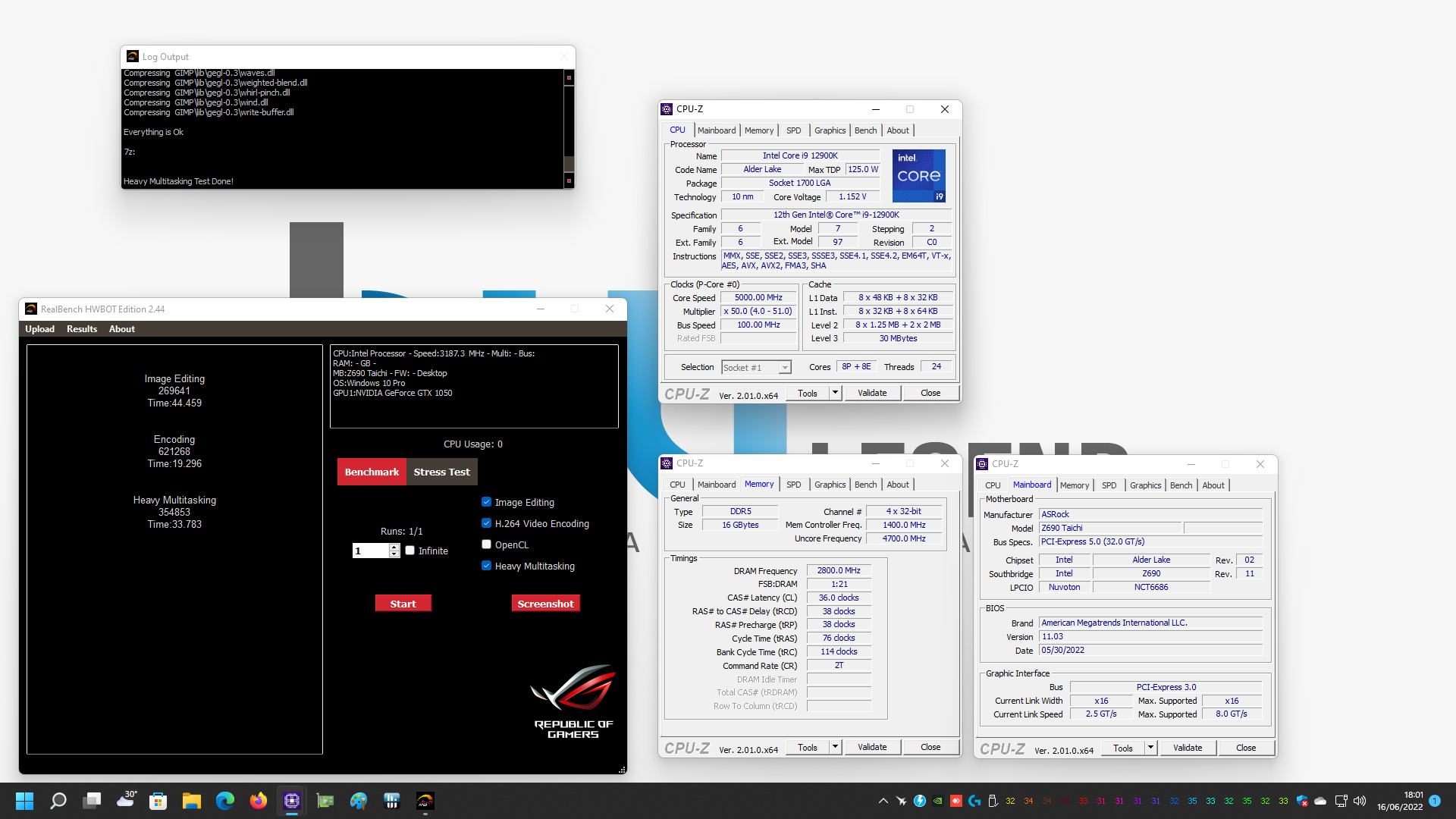Click the Runs number input field
Viewport: 1456px width, 819px height.
371,551
